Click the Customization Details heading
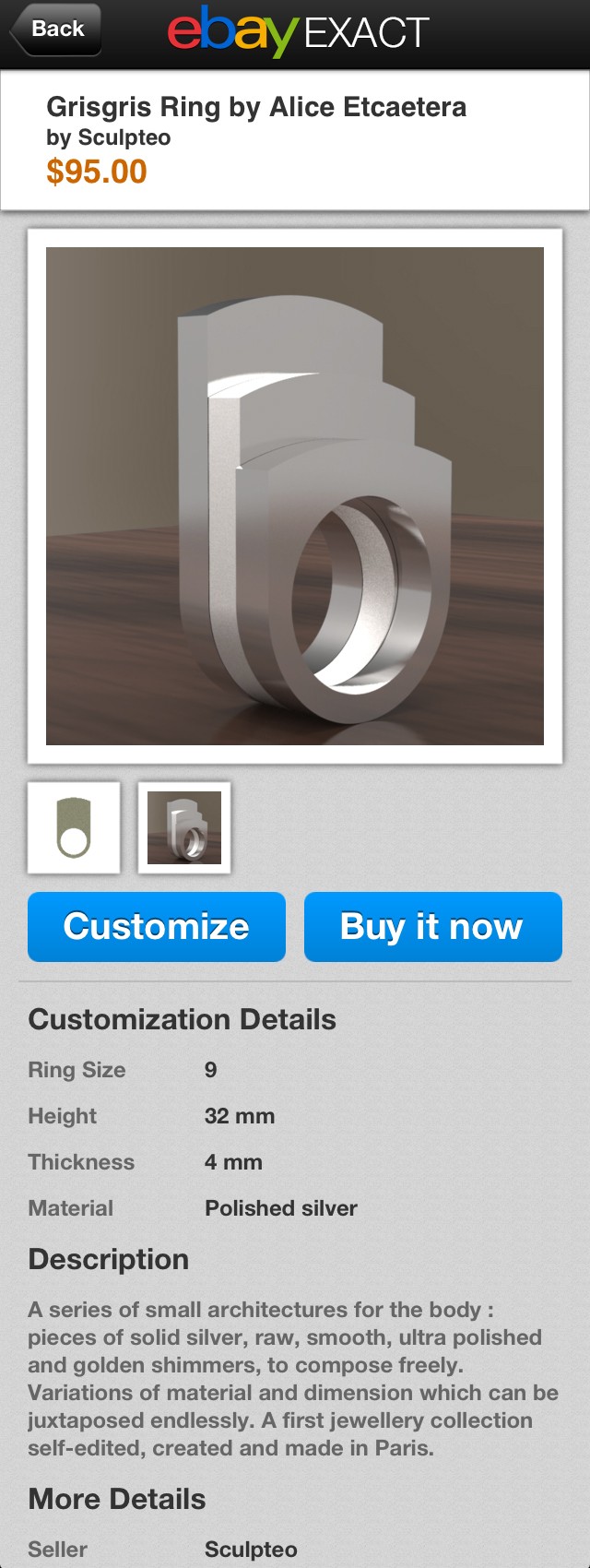The width and height of the screenshot is (590, 1568). coord(183,1020)
